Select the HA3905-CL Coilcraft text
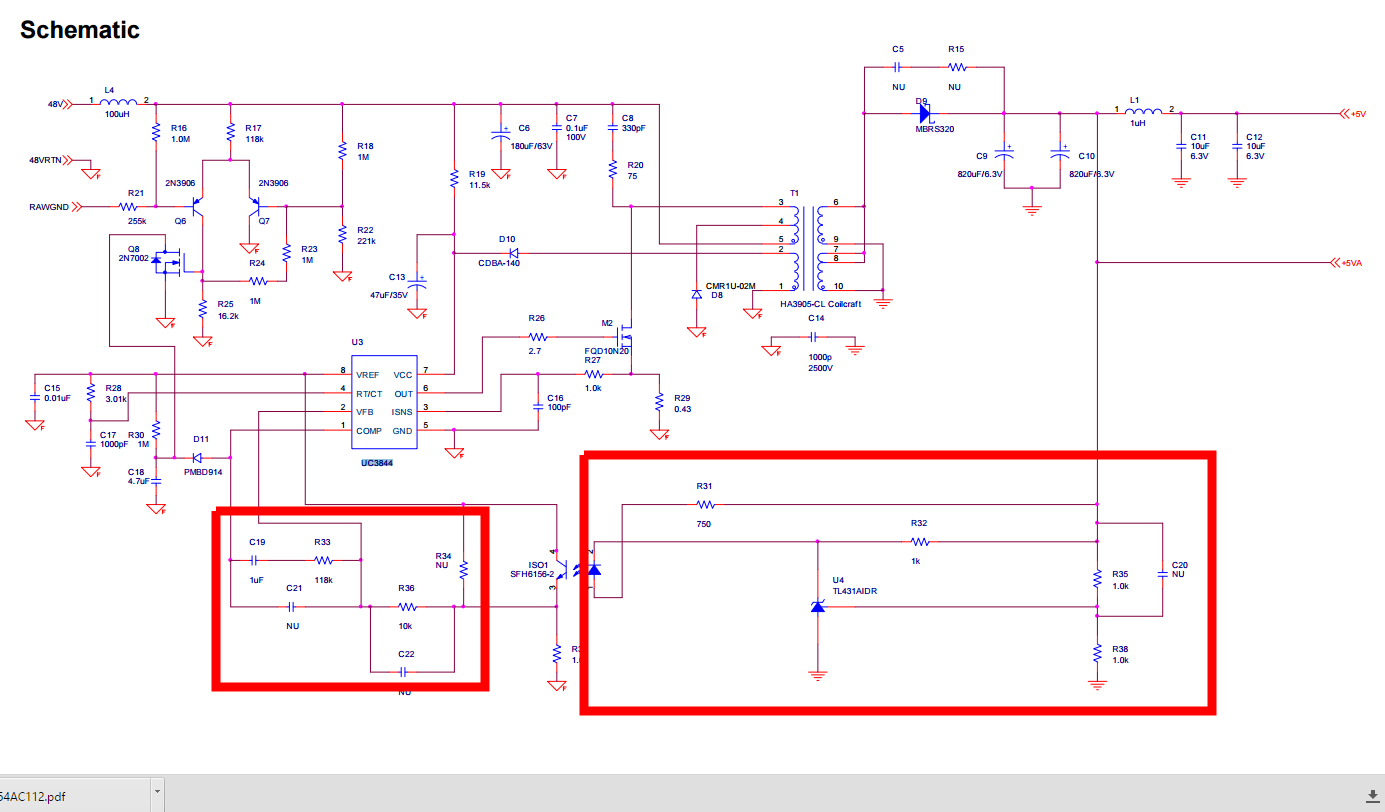Image resolution: width=1385 pixels, height=812 pixels. point(822,304)
